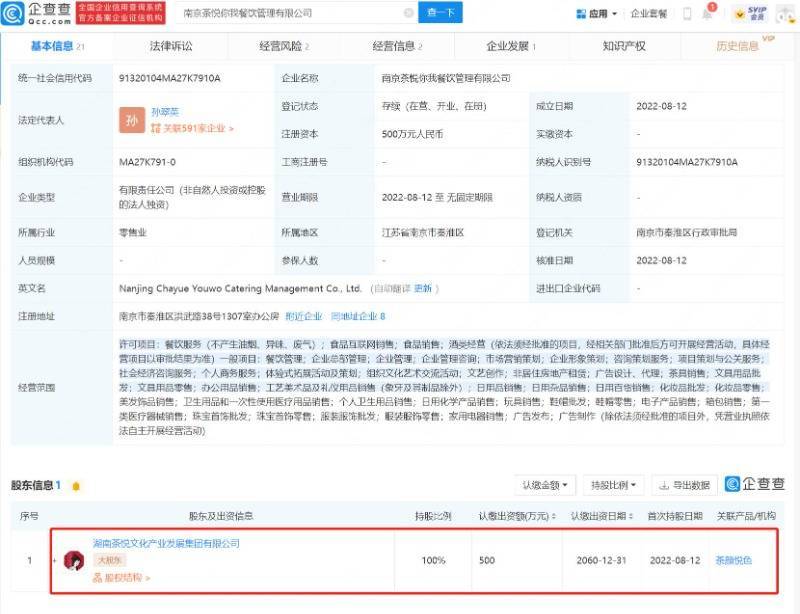Click 更新 next to English name
The height and width of the screenshot is (614, 800).
[x=423, y=288]
